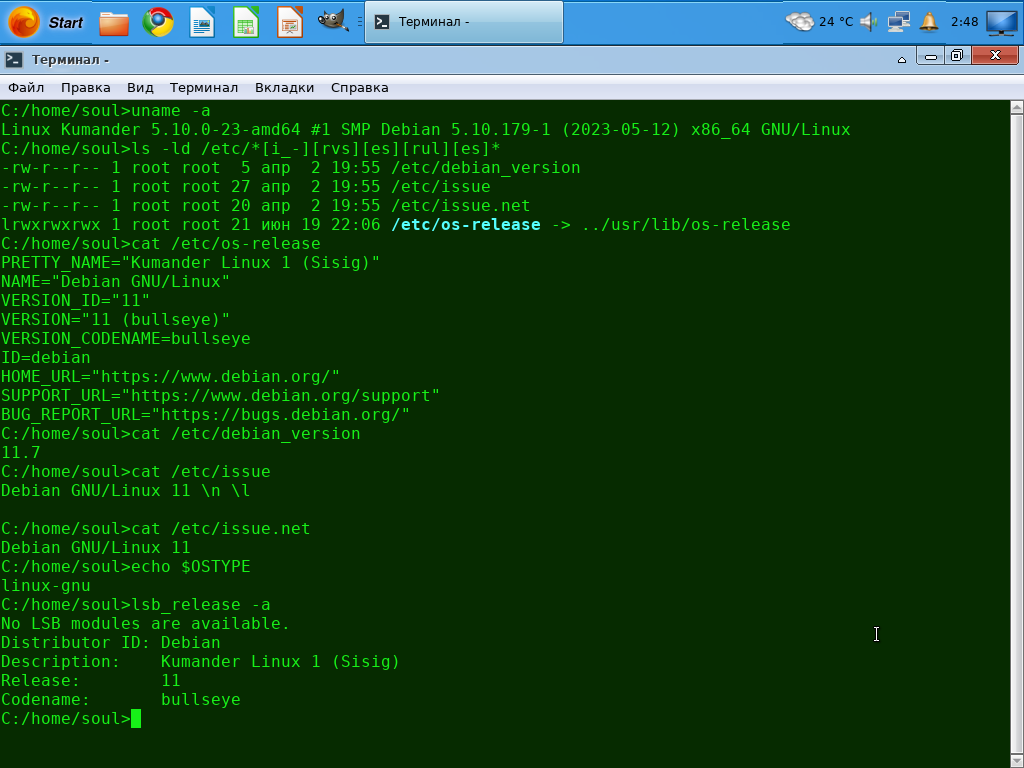
Task: Click the linux-gnu output line
Action: click(46, 586)
